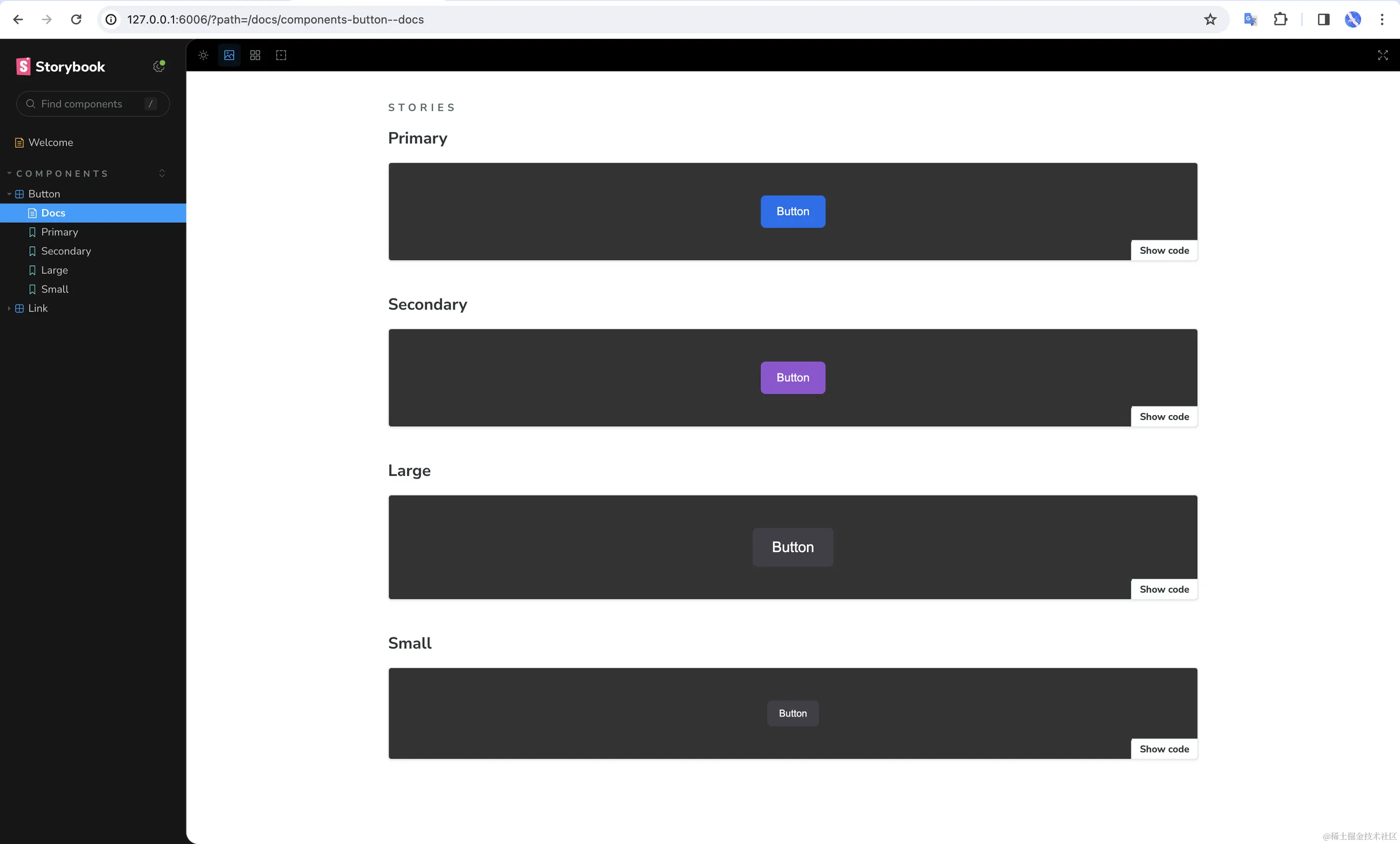Click the browser profile avatar icon
Image resolution: width=1400 pixels, height=844 pixels.
1353,19
